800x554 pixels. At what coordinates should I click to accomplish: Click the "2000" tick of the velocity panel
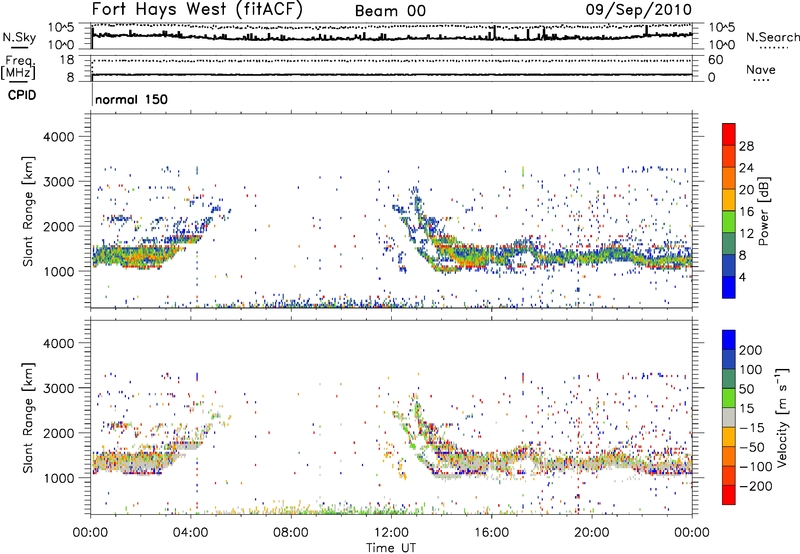coord(59,433)
